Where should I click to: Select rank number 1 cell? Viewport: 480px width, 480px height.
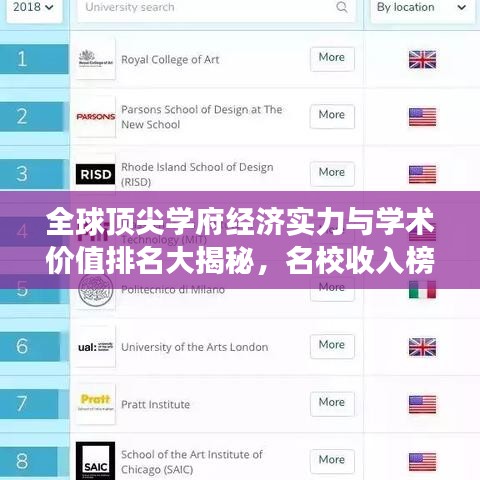pyautogui.click(x=34, y=59)
